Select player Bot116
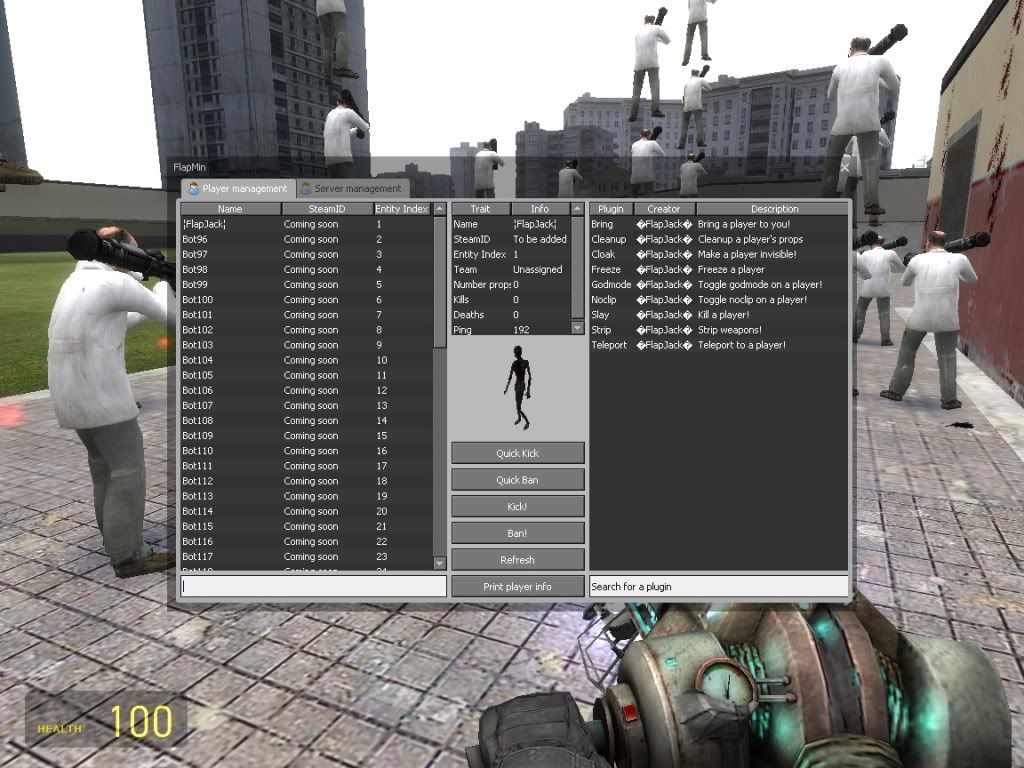Screen dimensions: 1024x768 (x=306, y=541)
